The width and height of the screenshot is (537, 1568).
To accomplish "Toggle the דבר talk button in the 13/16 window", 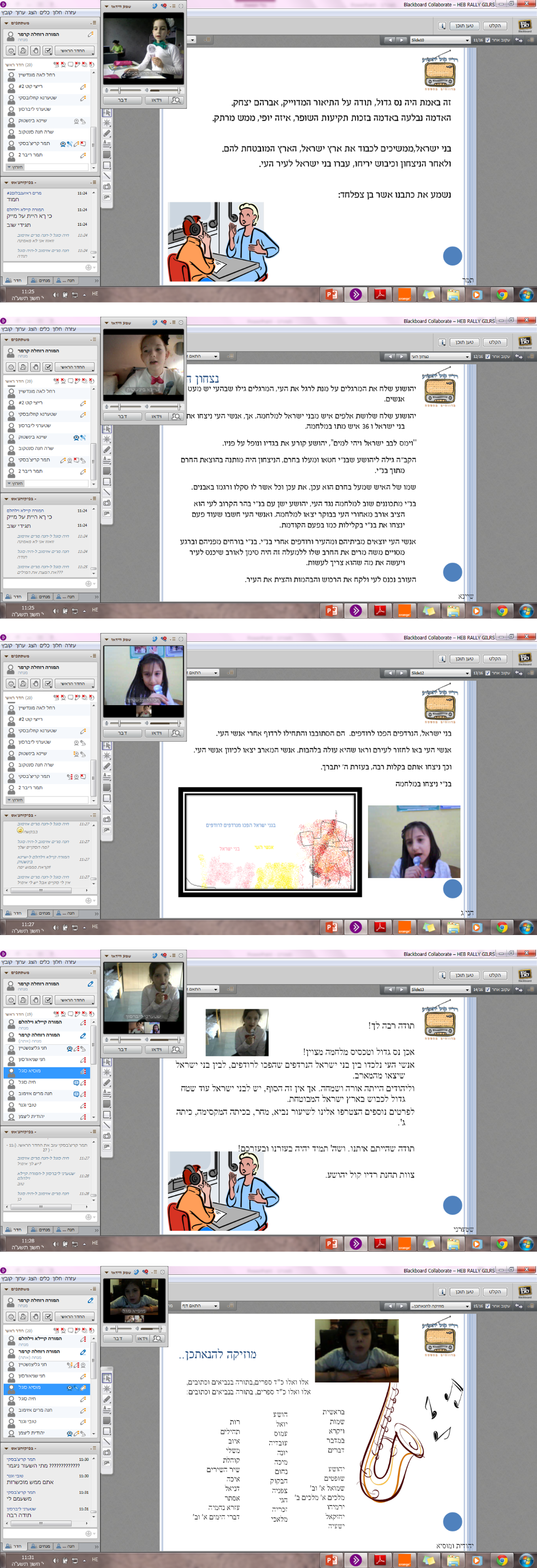I will (x=122, y=733).
